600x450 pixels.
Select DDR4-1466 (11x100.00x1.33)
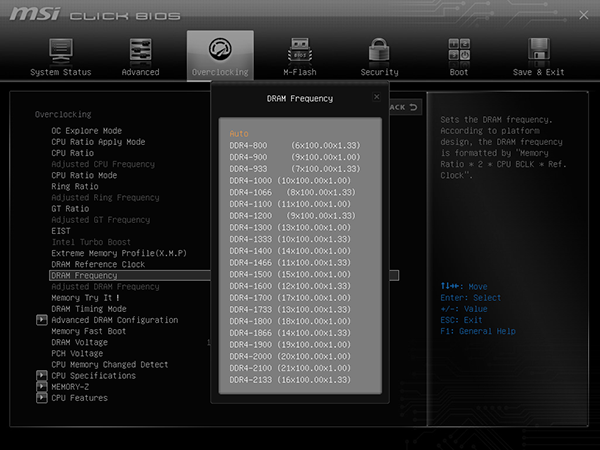pos(290,262)
